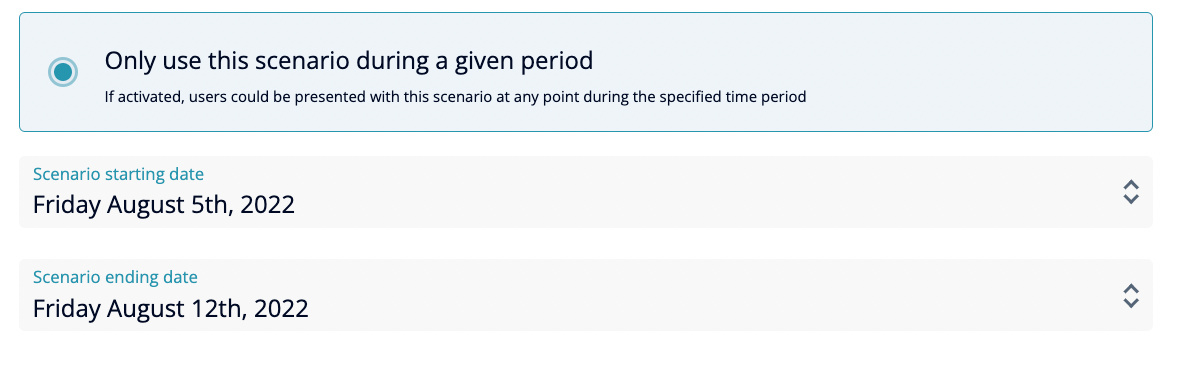Click the 'Friday August 12th, 2022' value
This screenshot has height=380, width=1186.
pos(170,308)
